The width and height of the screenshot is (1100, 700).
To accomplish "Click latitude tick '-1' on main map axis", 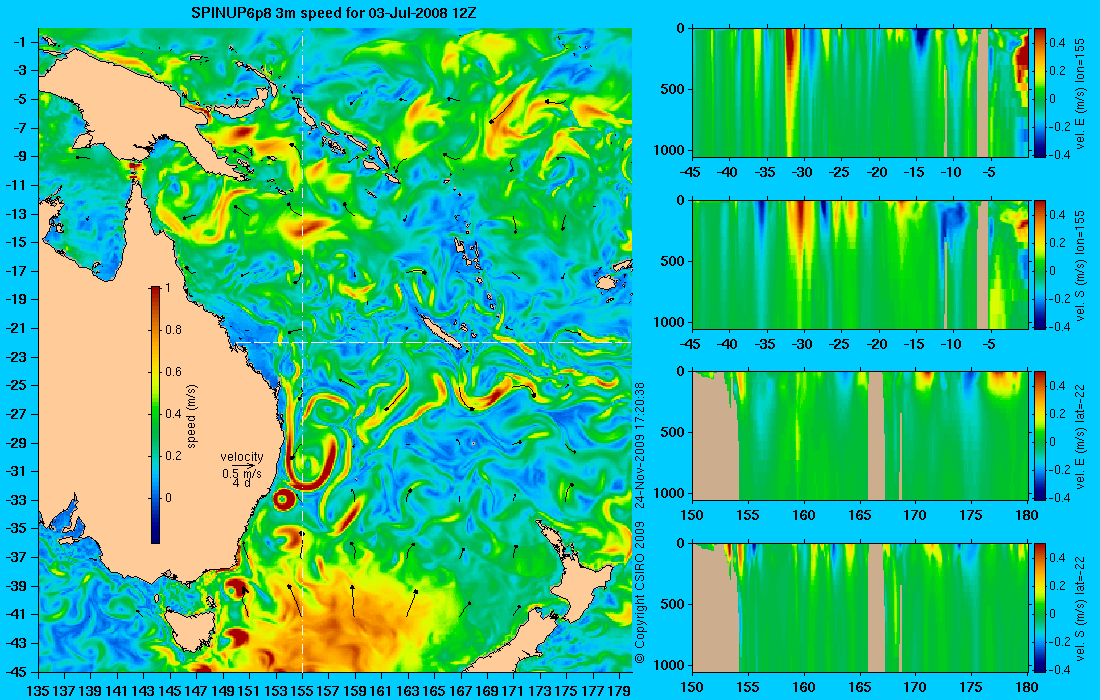I will [20, 43].
